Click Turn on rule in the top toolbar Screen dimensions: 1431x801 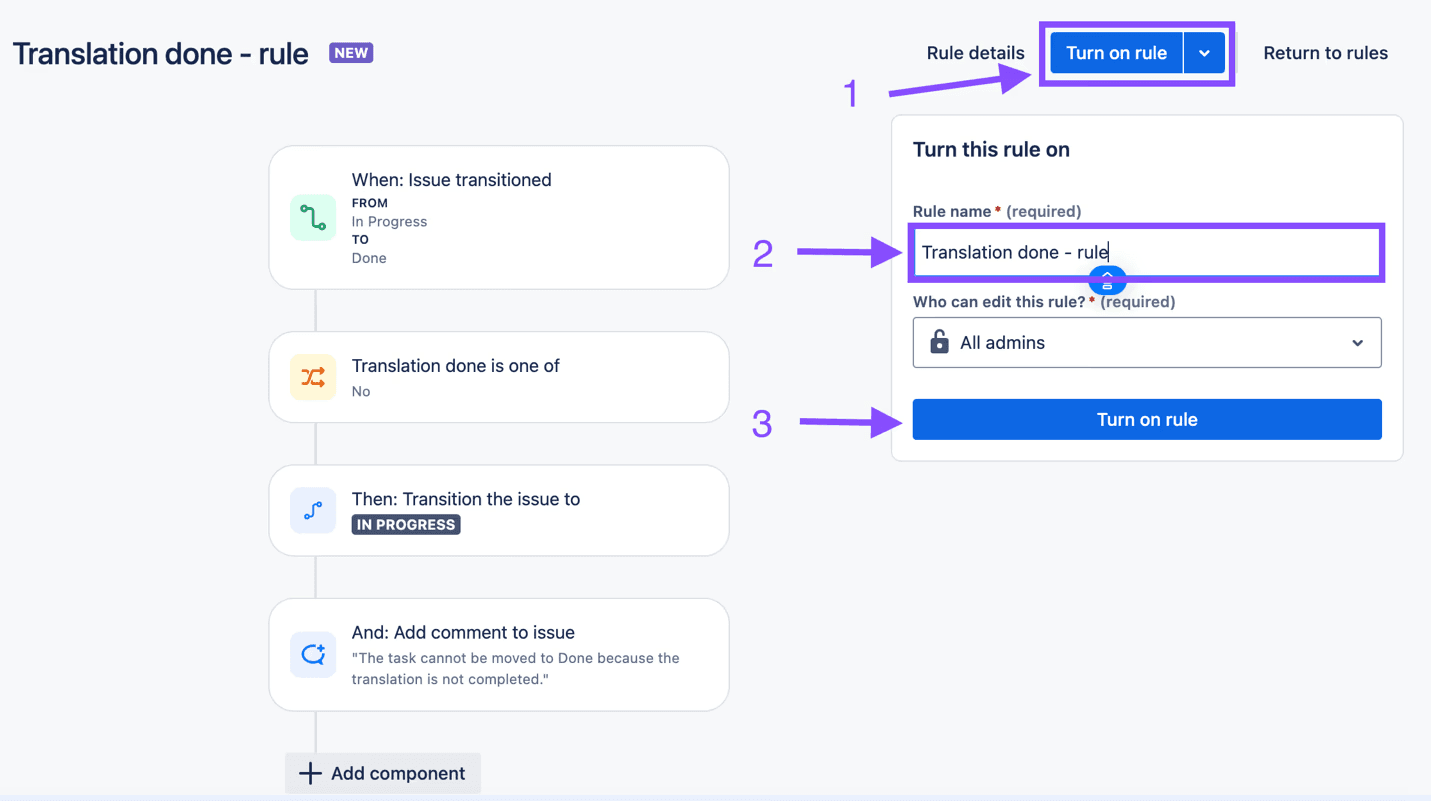(x=1116, y=52)
